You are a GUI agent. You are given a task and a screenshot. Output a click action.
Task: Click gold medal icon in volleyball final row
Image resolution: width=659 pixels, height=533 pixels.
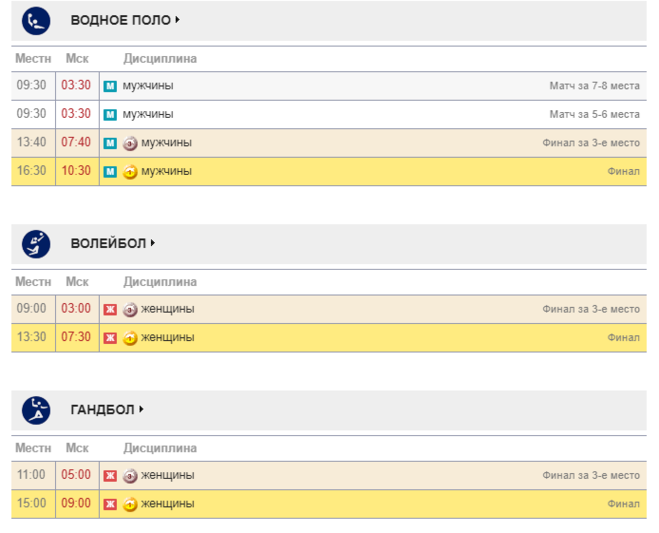pyautogui.click(x=130, y=338)
